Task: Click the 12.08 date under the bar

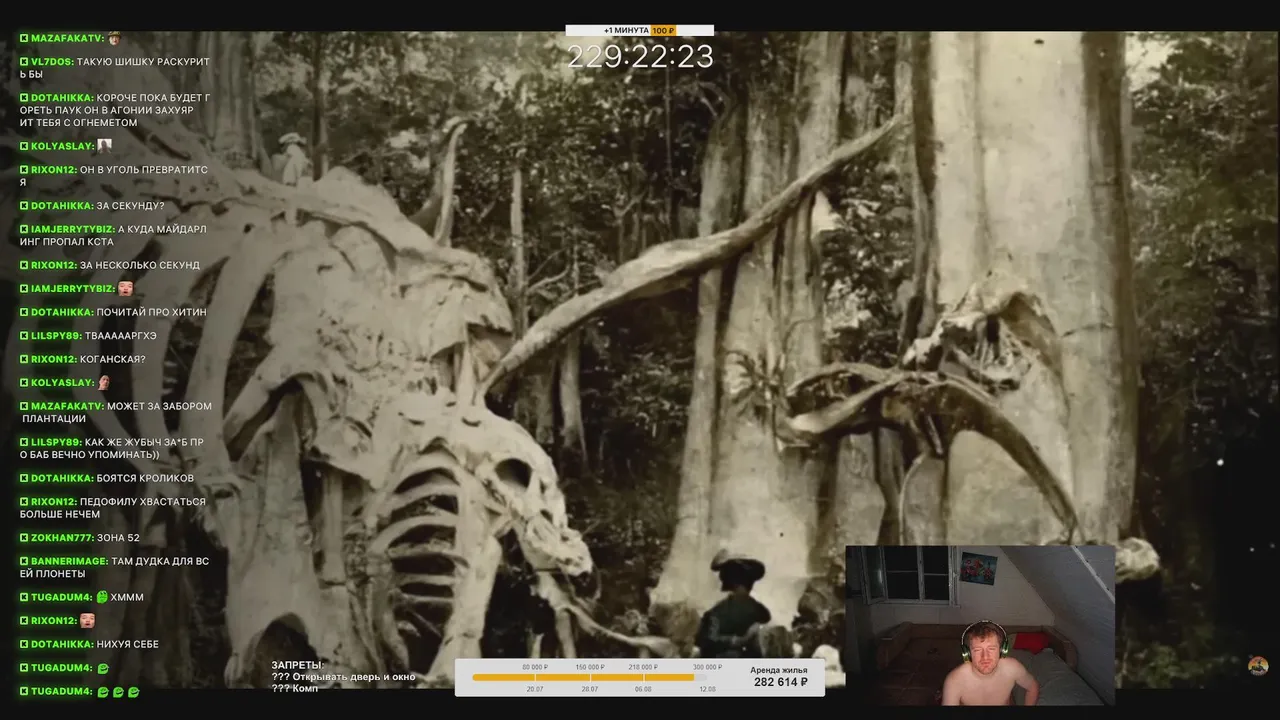Action: click(708, 689)
